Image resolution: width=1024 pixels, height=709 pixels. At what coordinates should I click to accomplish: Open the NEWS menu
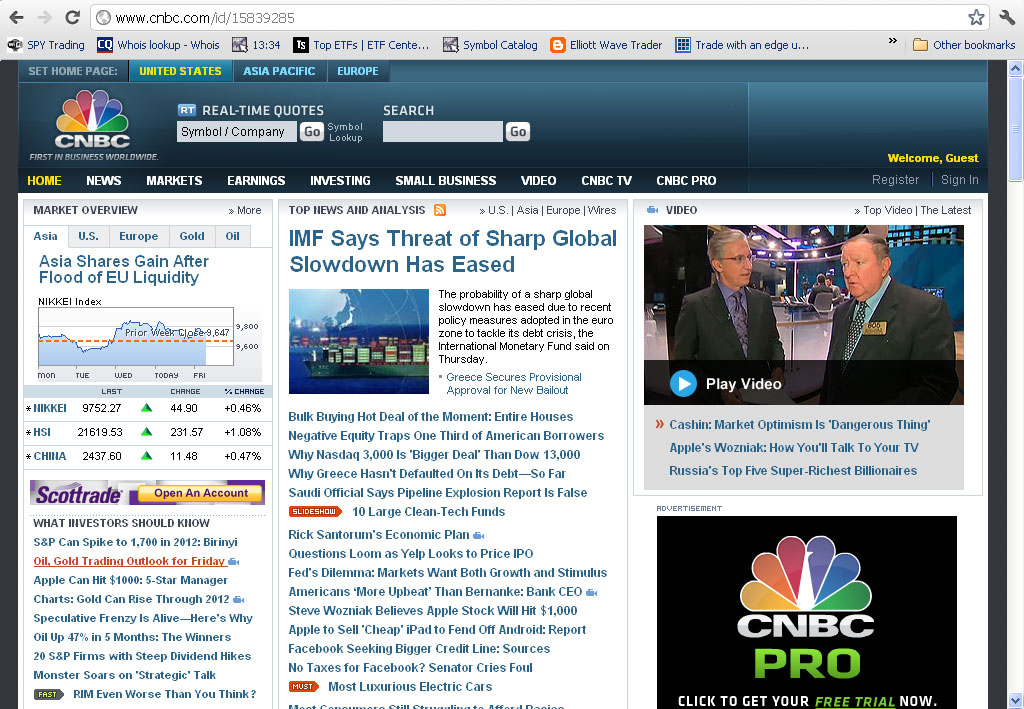104,181
